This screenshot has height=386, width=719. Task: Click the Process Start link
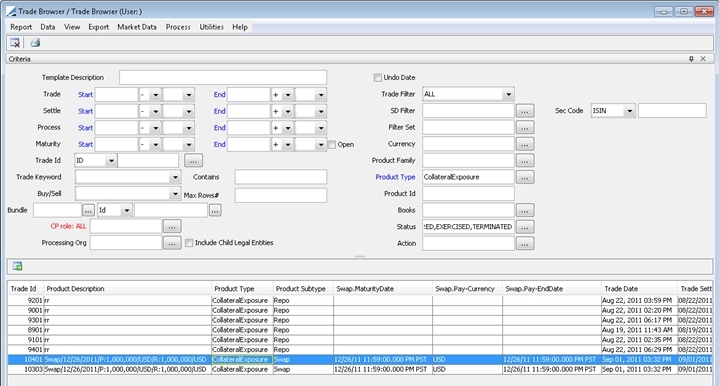pos(85,128)
